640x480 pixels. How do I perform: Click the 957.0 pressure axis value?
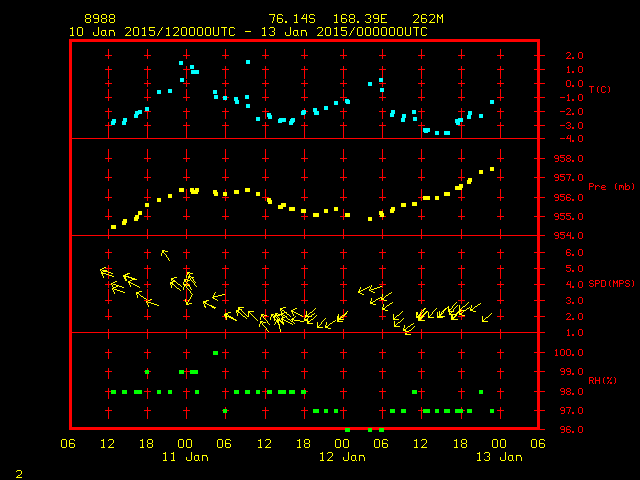tap(569, 178)
